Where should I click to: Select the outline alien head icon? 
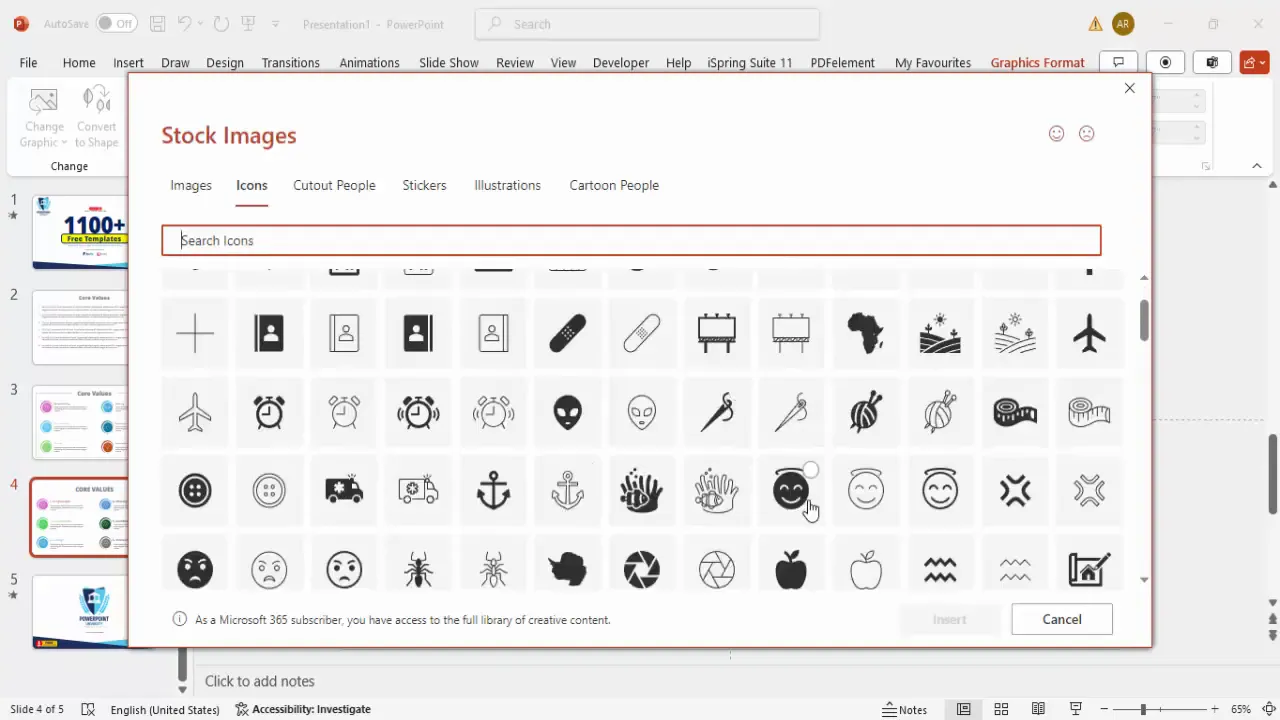coord(642,412)
